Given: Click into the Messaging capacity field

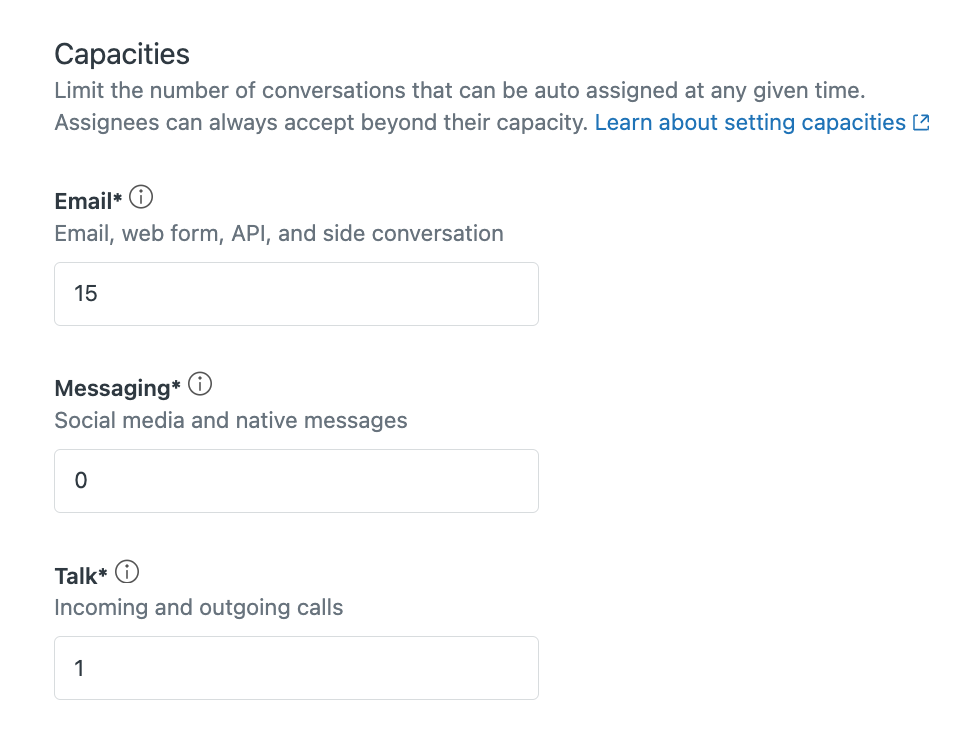Looking at the screenshot, I should click(x=296, y=481).
